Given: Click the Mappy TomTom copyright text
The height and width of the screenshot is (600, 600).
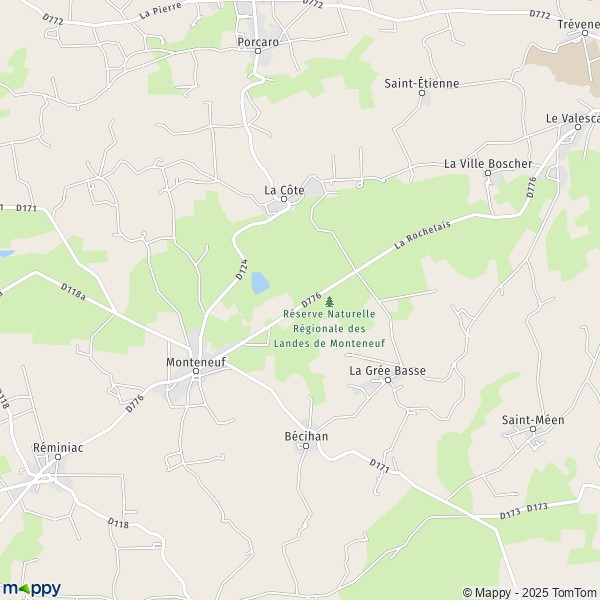Looking at the screenshot, I should (x=531, y=592).
